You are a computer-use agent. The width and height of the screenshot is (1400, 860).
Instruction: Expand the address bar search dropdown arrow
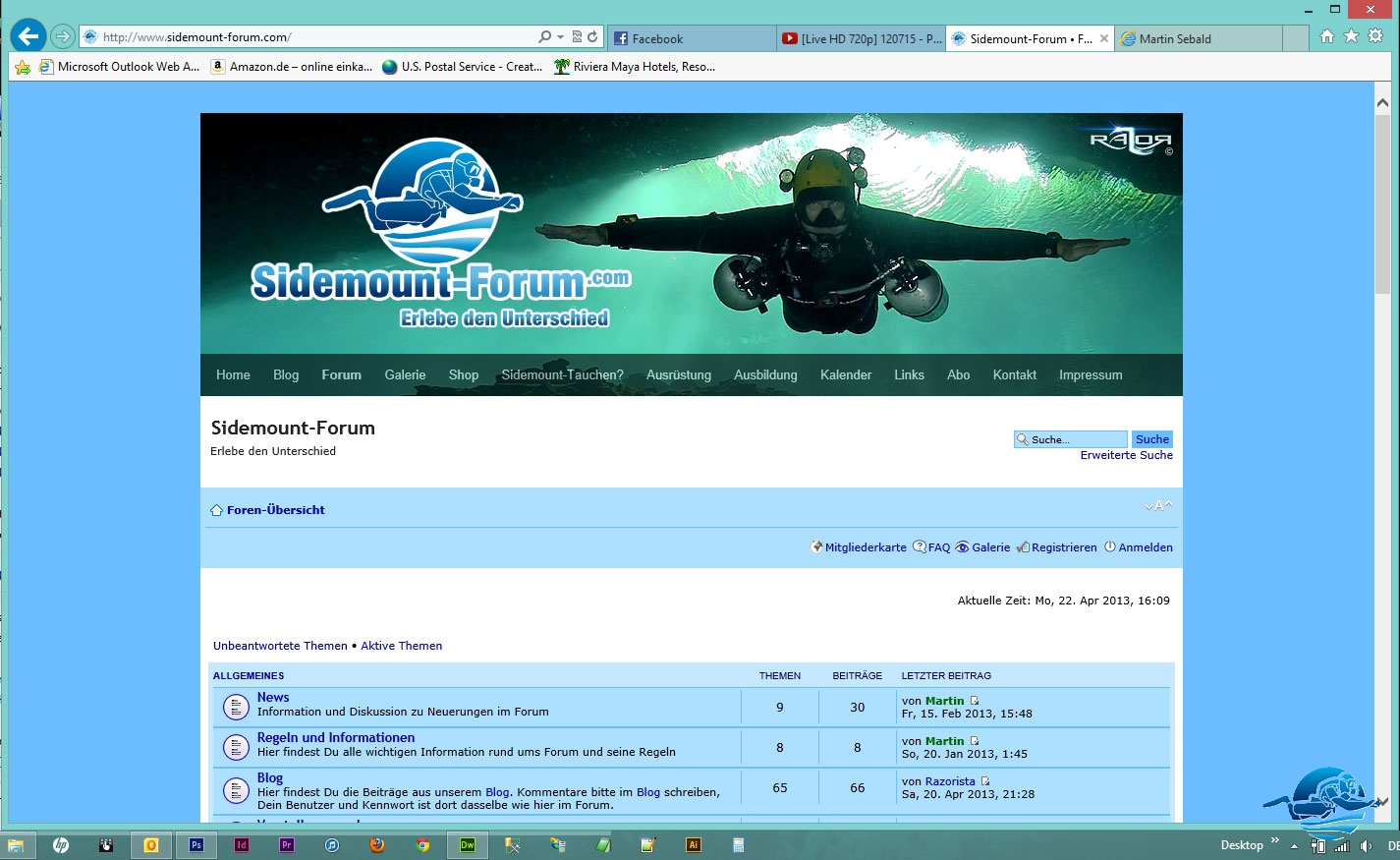(560, 37)
